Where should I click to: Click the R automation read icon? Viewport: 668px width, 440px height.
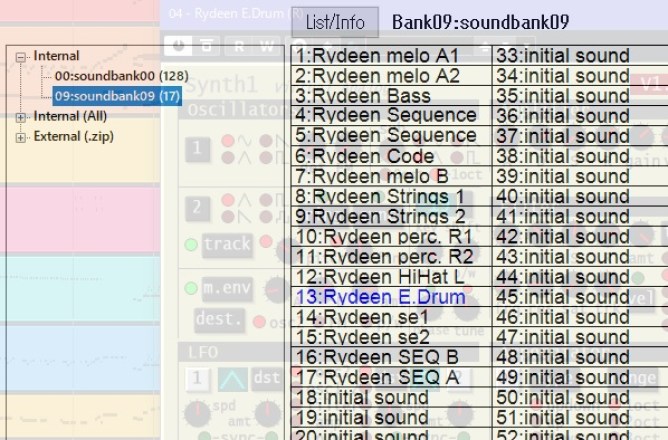pos(239,45)
